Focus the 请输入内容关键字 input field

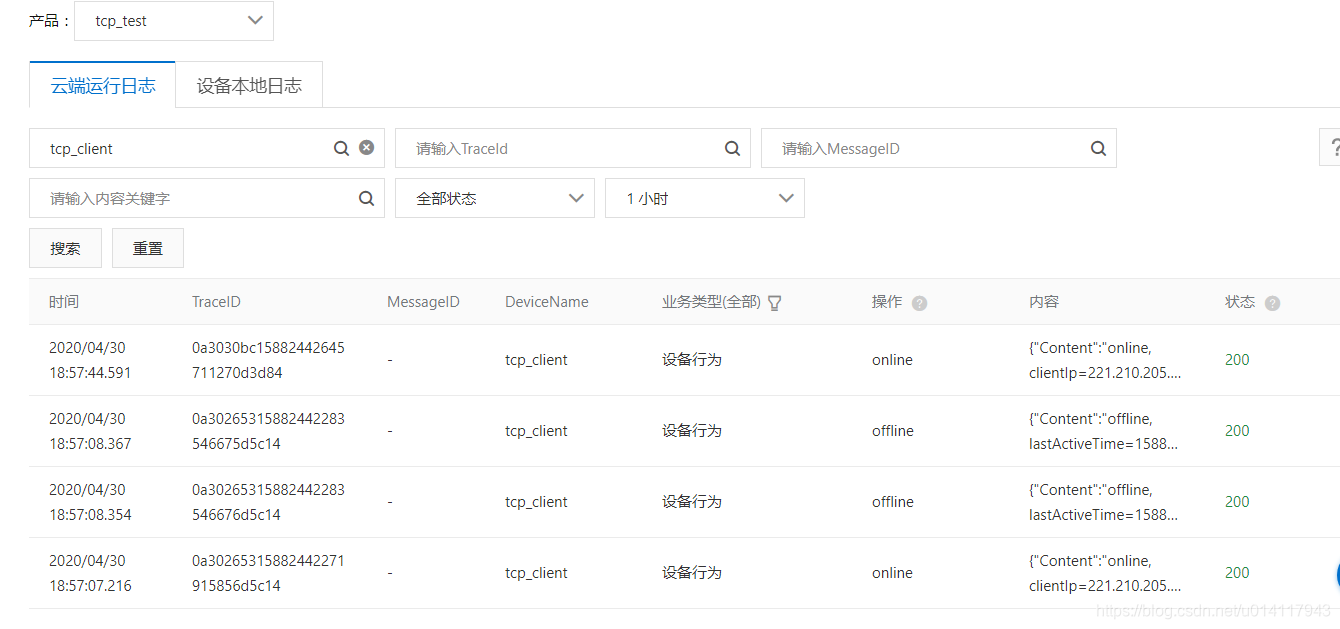pos(194,198)
